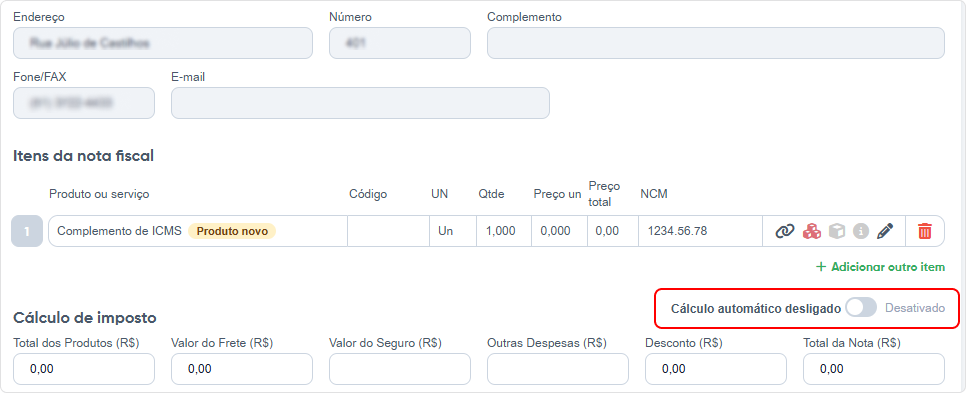Click the Valor do Frete field
Screen dimensions: 966x393
point(242,369)
